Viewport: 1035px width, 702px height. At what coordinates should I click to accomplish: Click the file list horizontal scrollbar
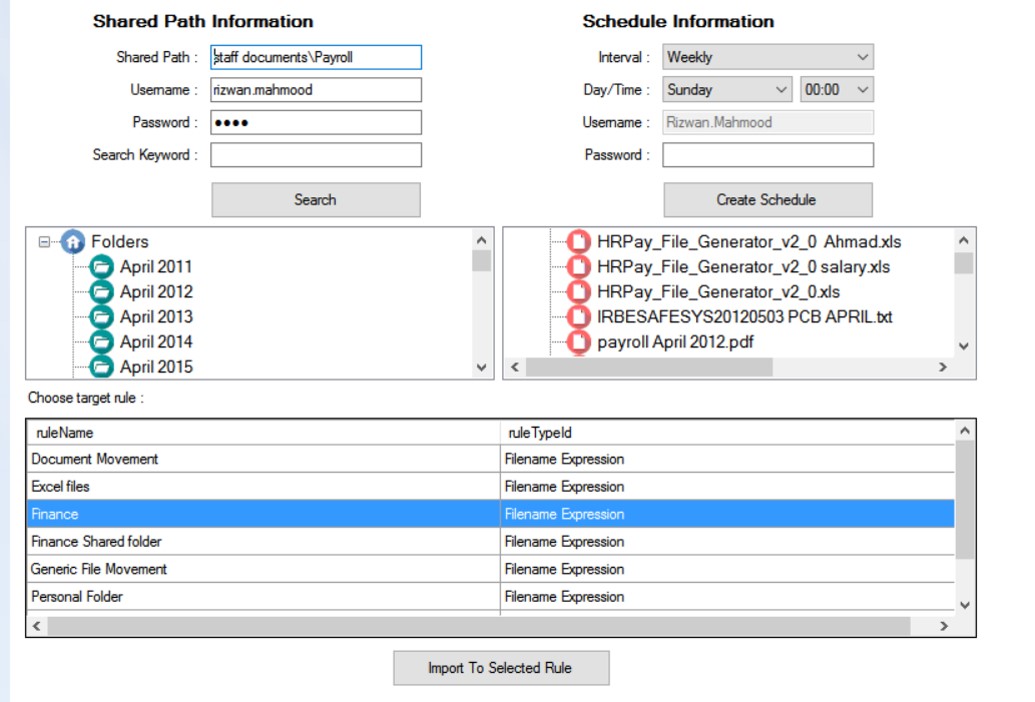click(x=650, y=368)
